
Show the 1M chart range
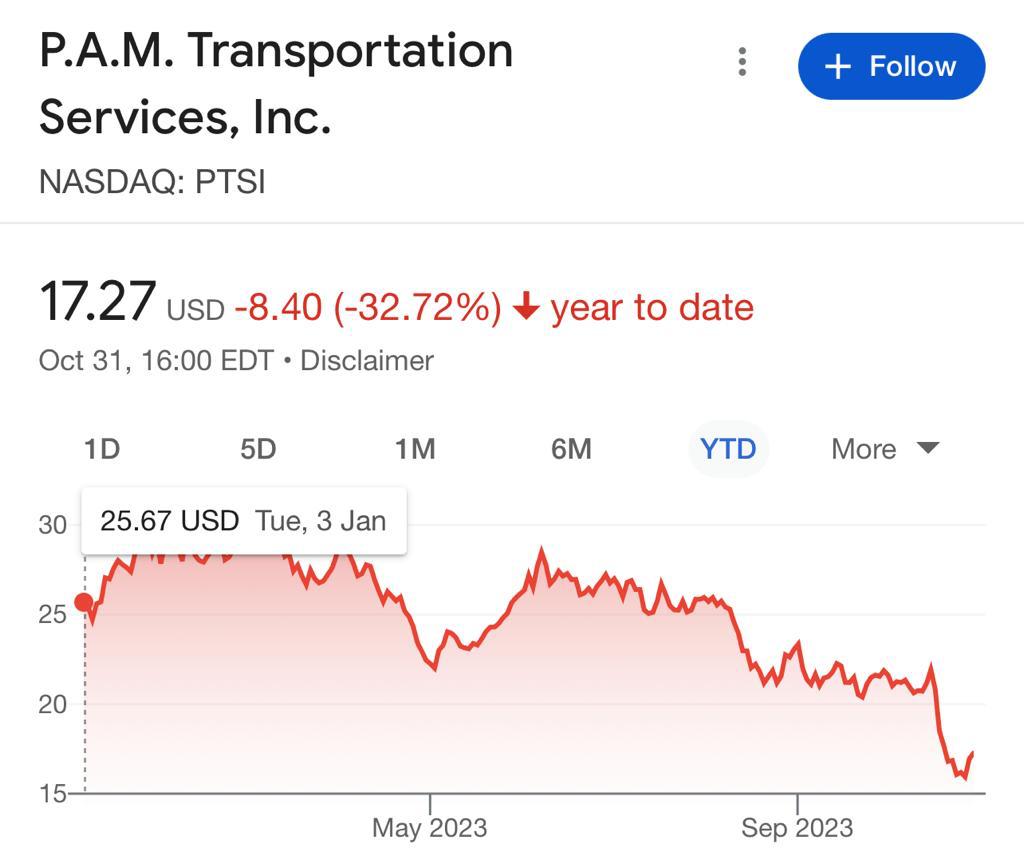(x=415, y=449)
